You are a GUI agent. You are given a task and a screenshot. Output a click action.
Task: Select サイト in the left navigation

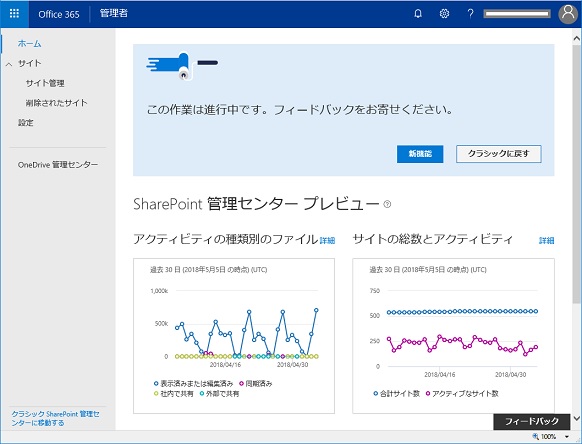[30, 63]
